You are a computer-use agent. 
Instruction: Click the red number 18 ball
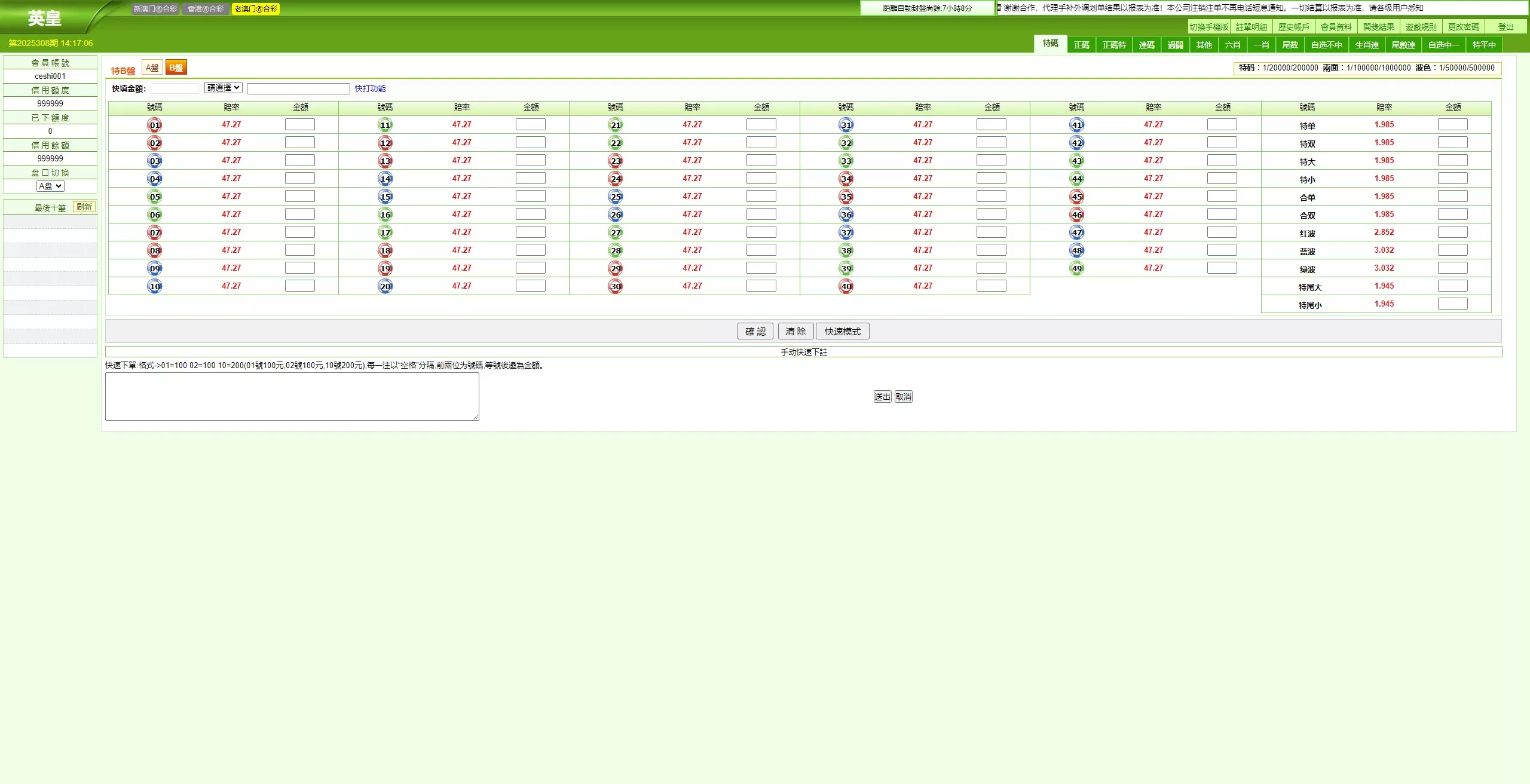point(385,250)
